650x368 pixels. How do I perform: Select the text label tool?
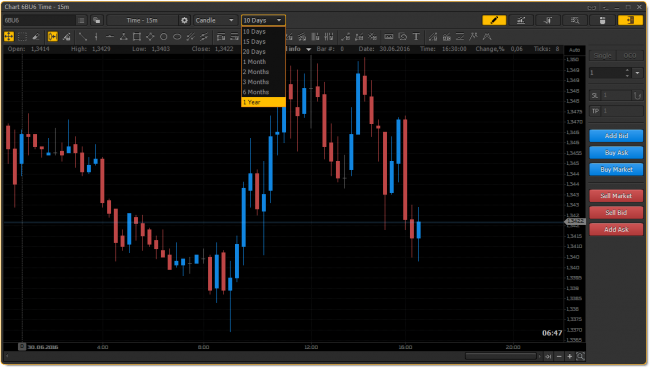(x=416, y=37)
